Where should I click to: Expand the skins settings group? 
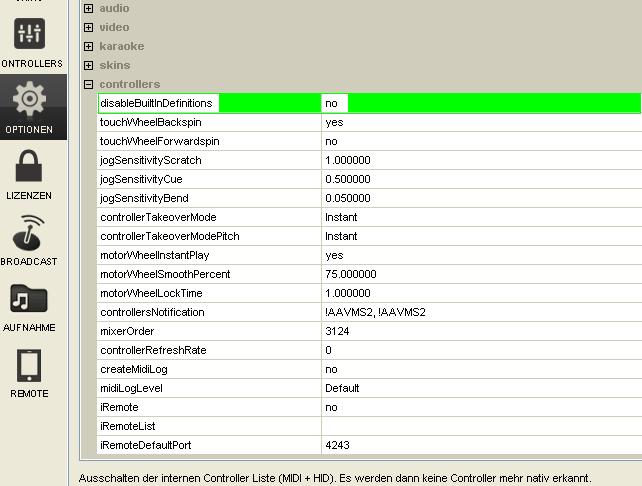[x=89, y=66]
